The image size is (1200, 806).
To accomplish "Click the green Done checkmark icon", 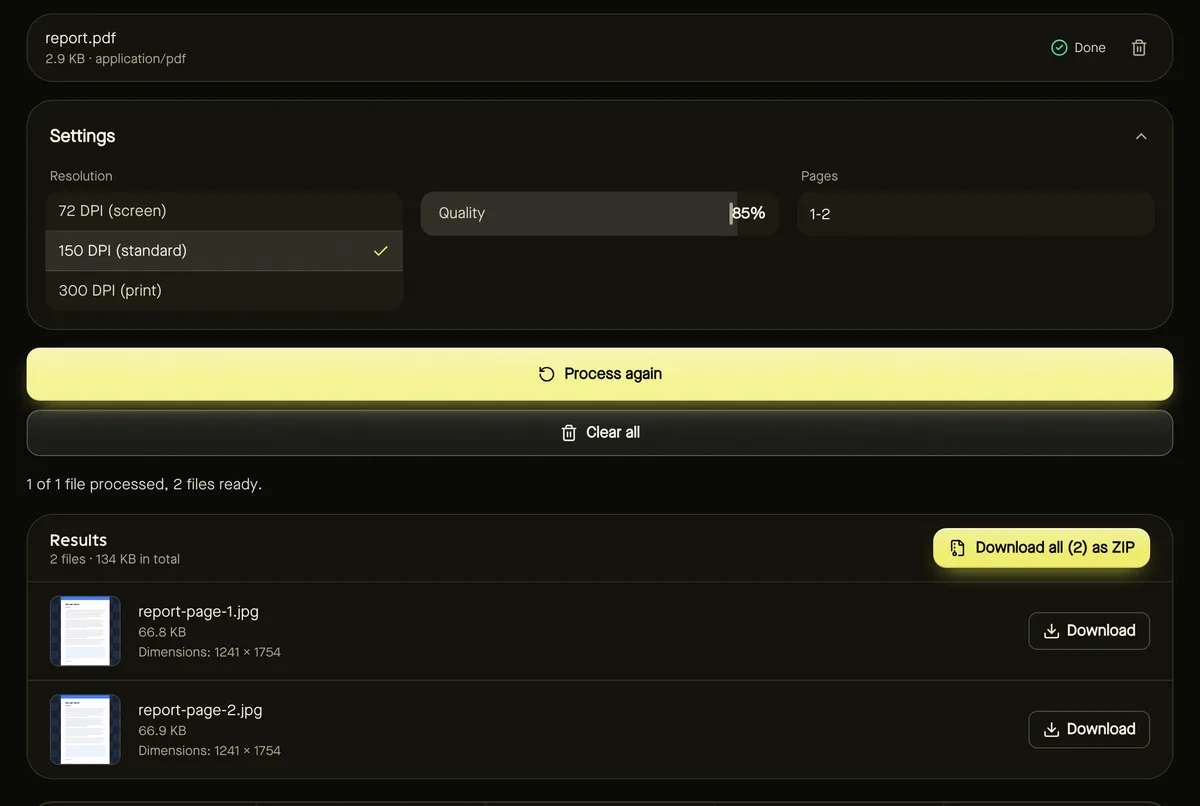I will [x=1059, y=48].
